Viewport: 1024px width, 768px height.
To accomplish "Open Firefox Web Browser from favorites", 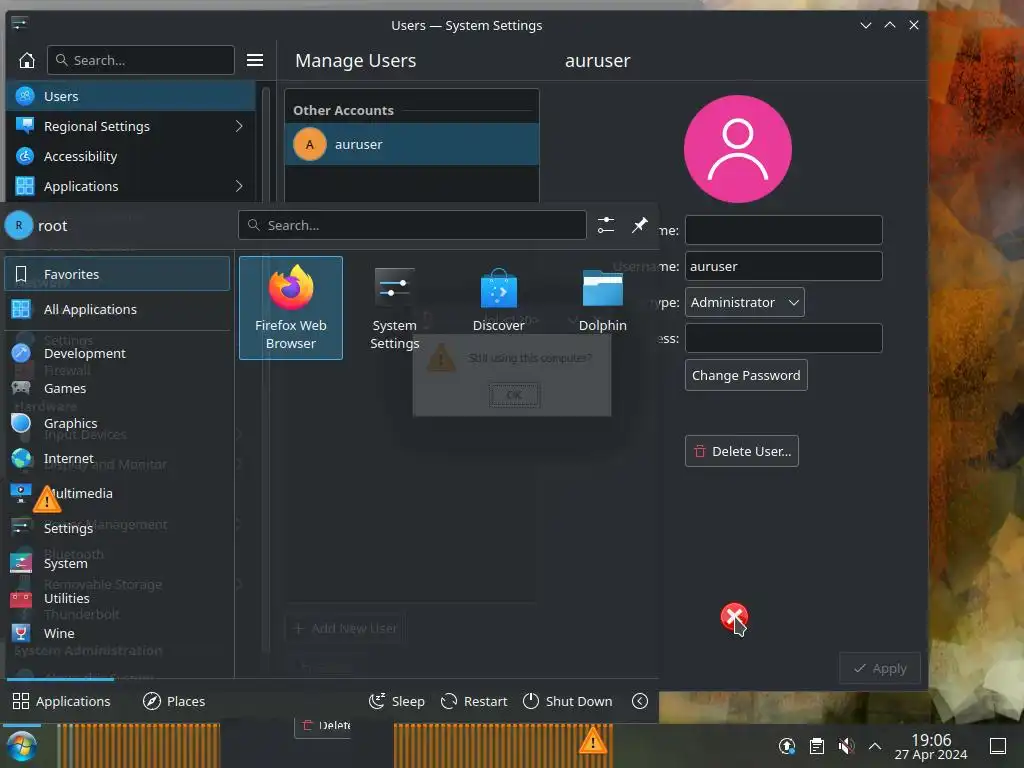I will point(291,308).
